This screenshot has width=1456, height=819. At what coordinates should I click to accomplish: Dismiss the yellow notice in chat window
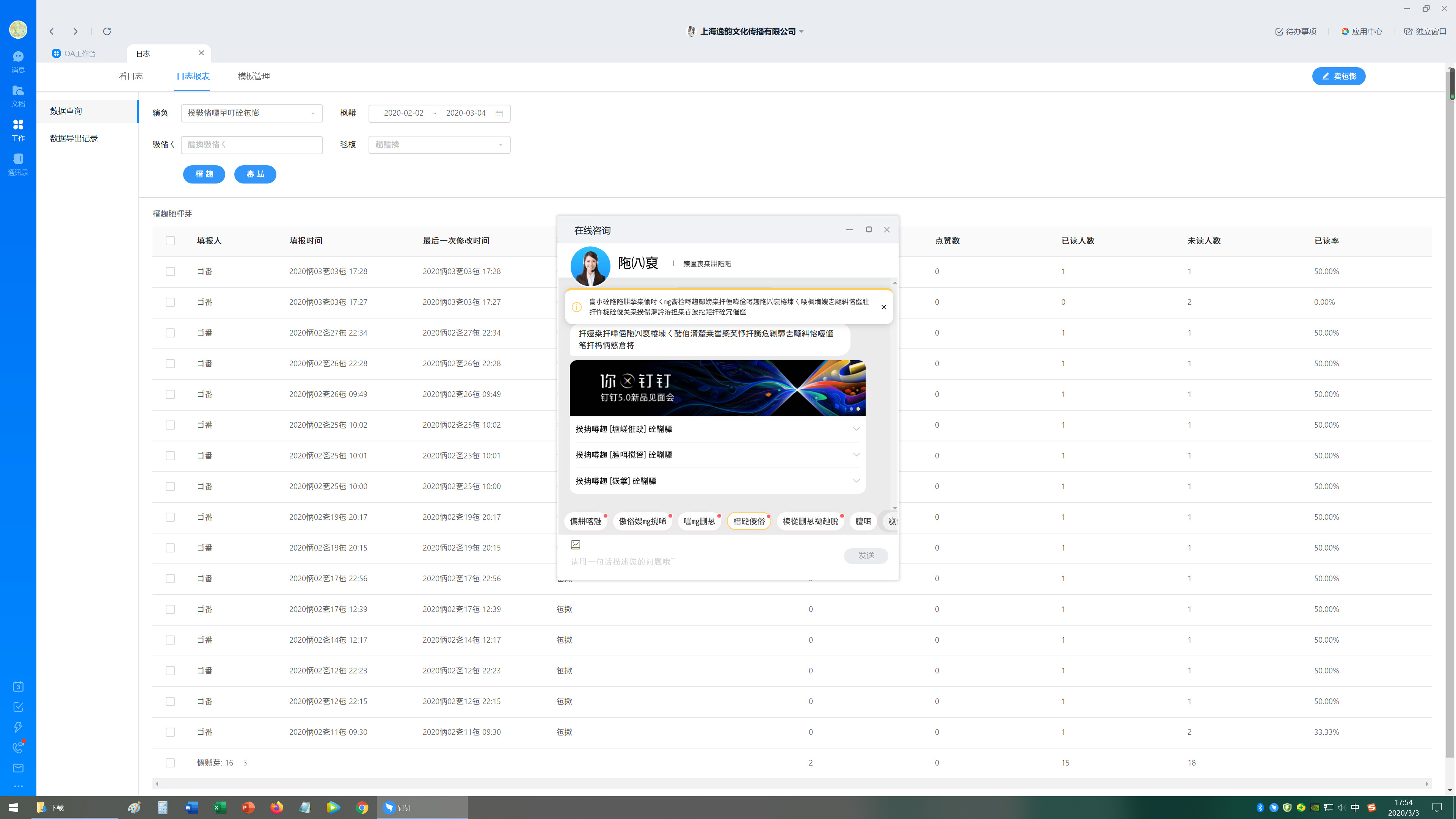(x=883, y=307)
